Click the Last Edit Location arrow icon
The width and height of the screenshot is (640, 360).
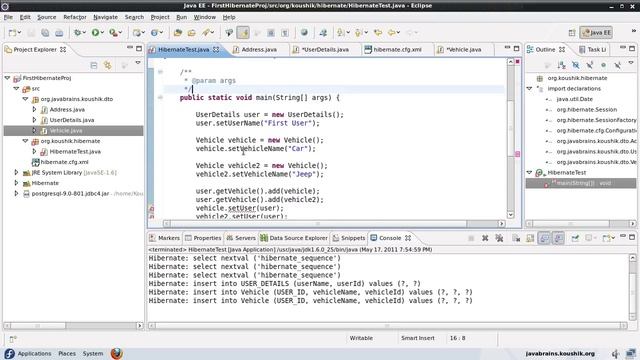click(x=378, y=33)
